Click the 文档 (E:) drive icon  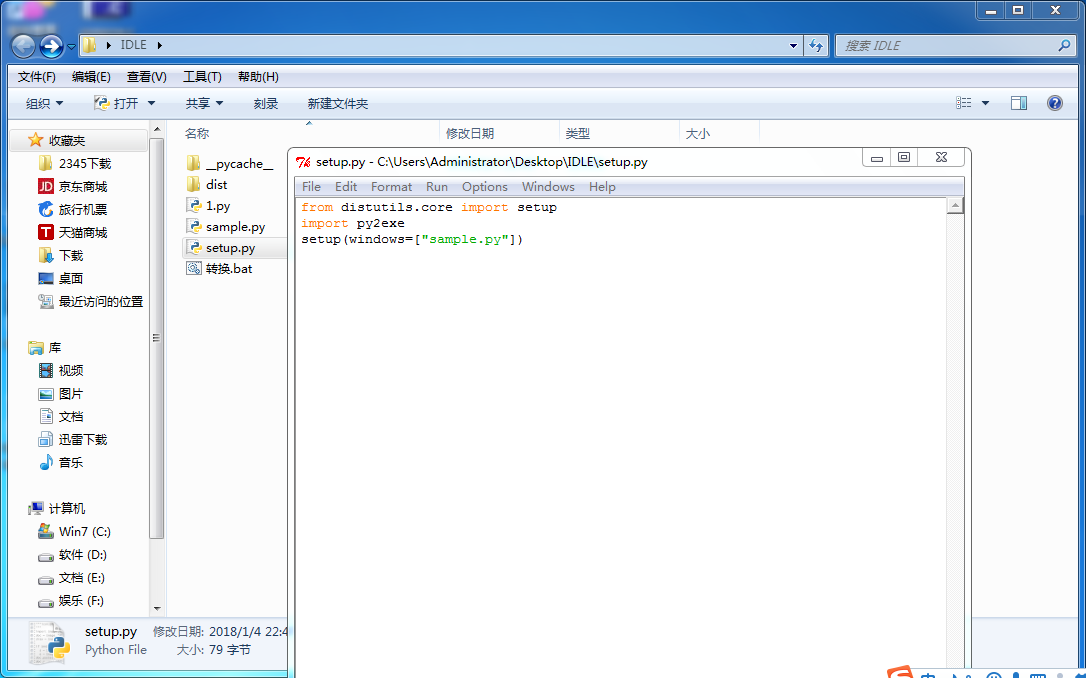(x=46, y=579)
